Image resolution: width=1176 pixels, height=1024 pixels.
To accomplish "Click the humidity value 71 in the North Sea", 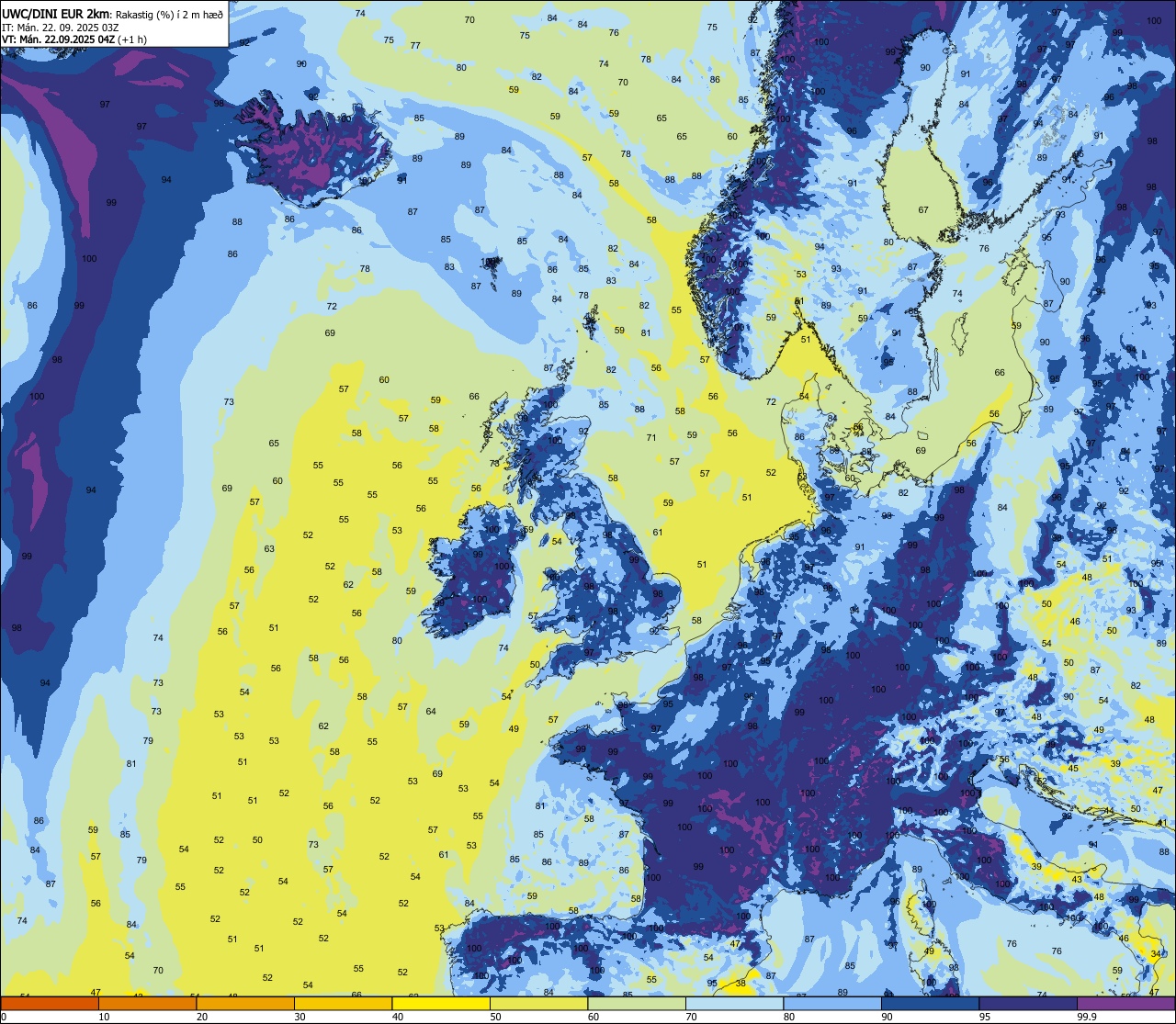I will [x=651, y=438].
